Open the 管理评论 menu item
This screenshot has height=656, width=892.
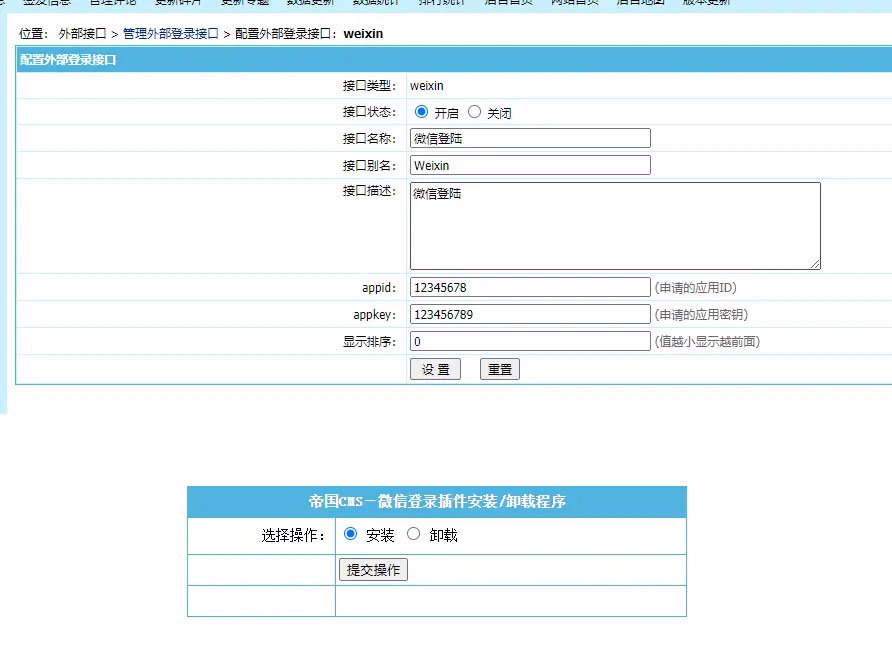point(110,3)
